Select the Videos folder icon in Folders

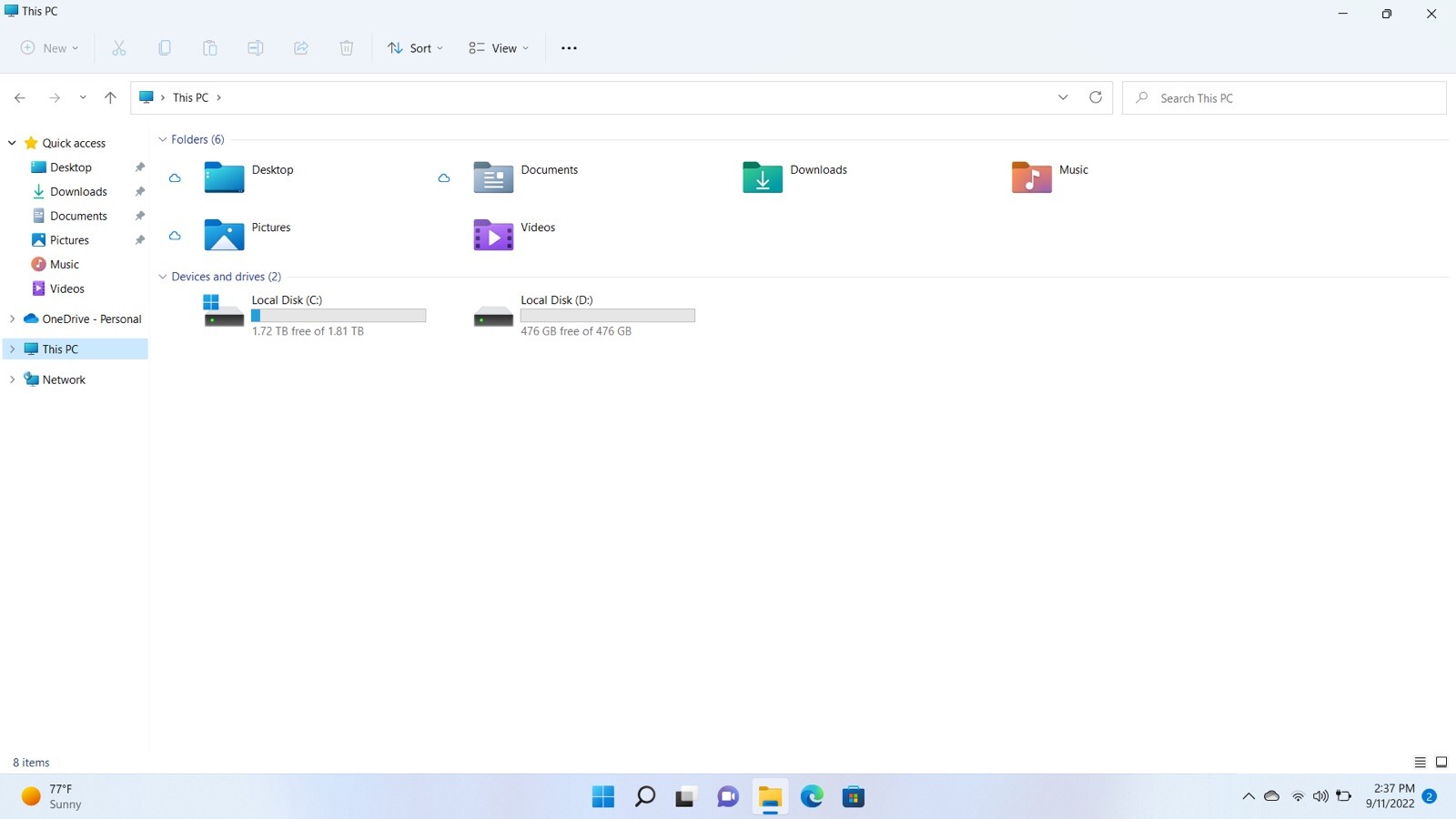point(493,235)
